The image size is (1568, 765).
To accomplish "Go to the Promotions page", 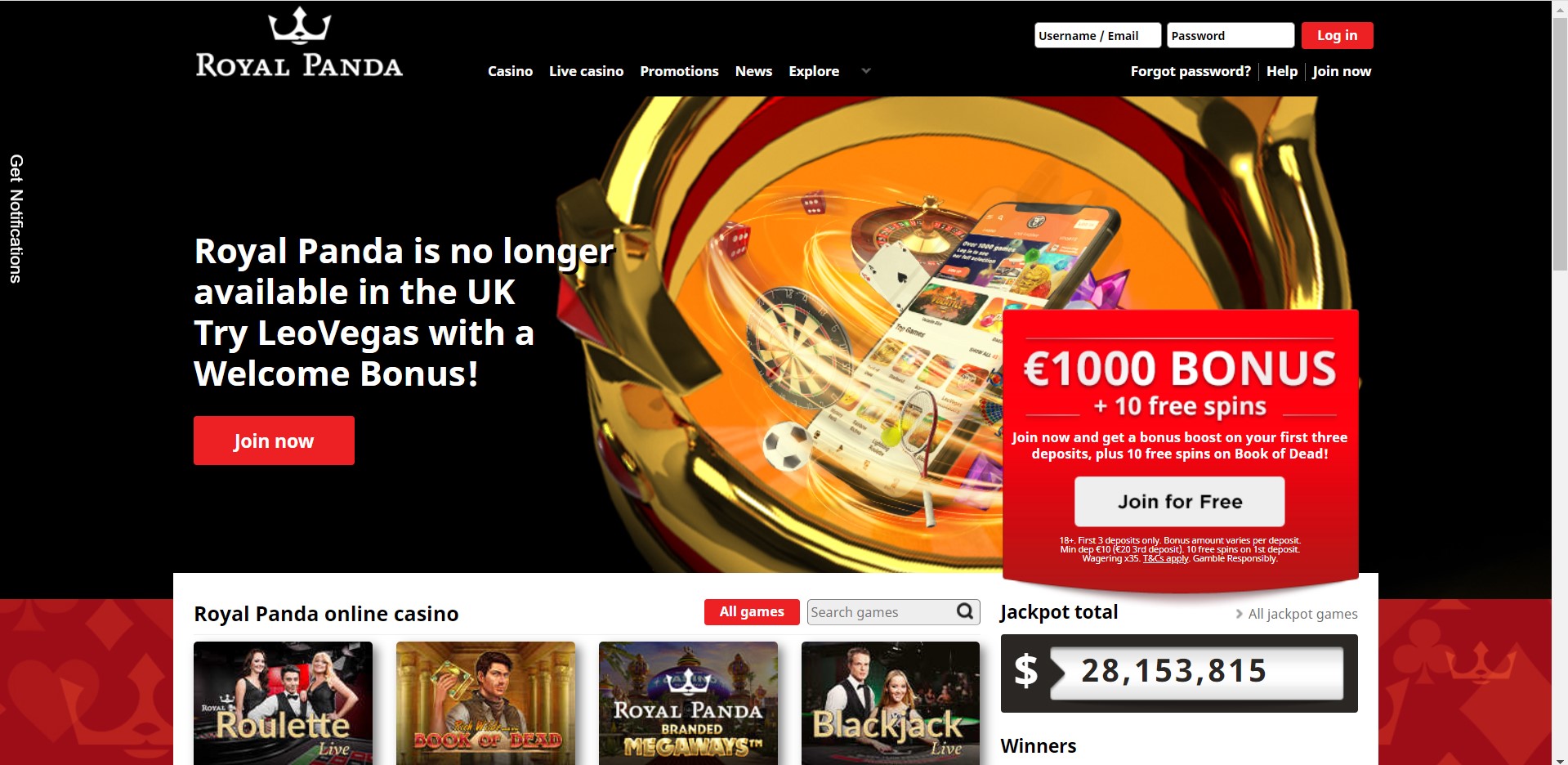I will [x=679, y=71].
